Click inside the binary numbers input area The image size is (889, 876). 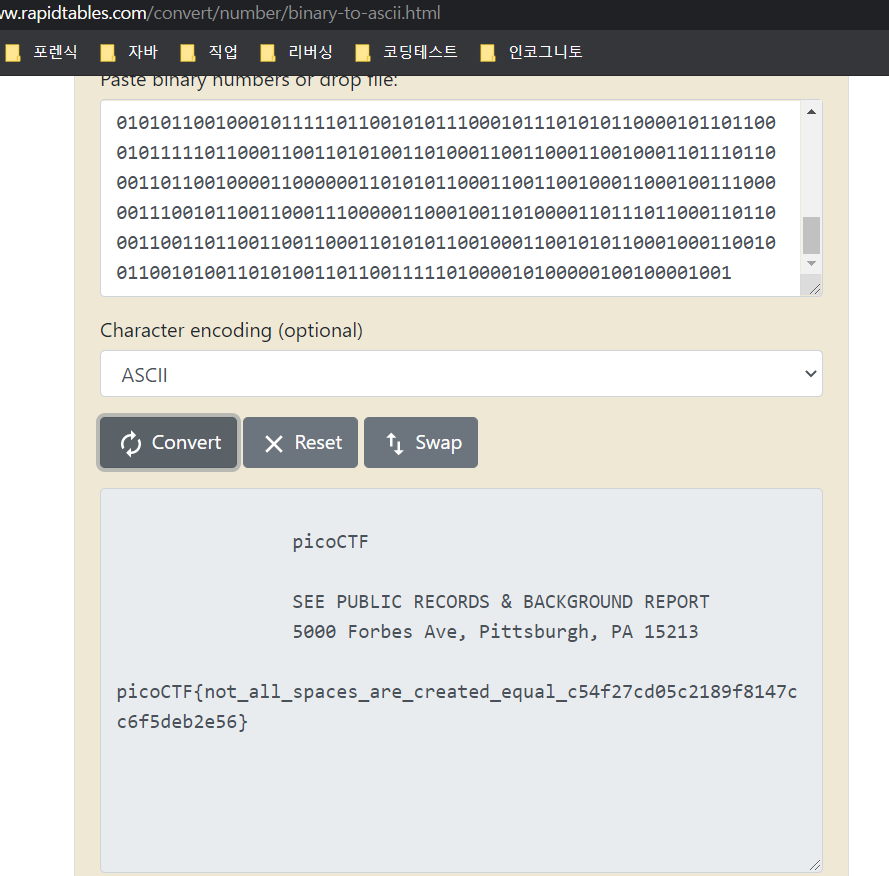click(x=450, y=198)
